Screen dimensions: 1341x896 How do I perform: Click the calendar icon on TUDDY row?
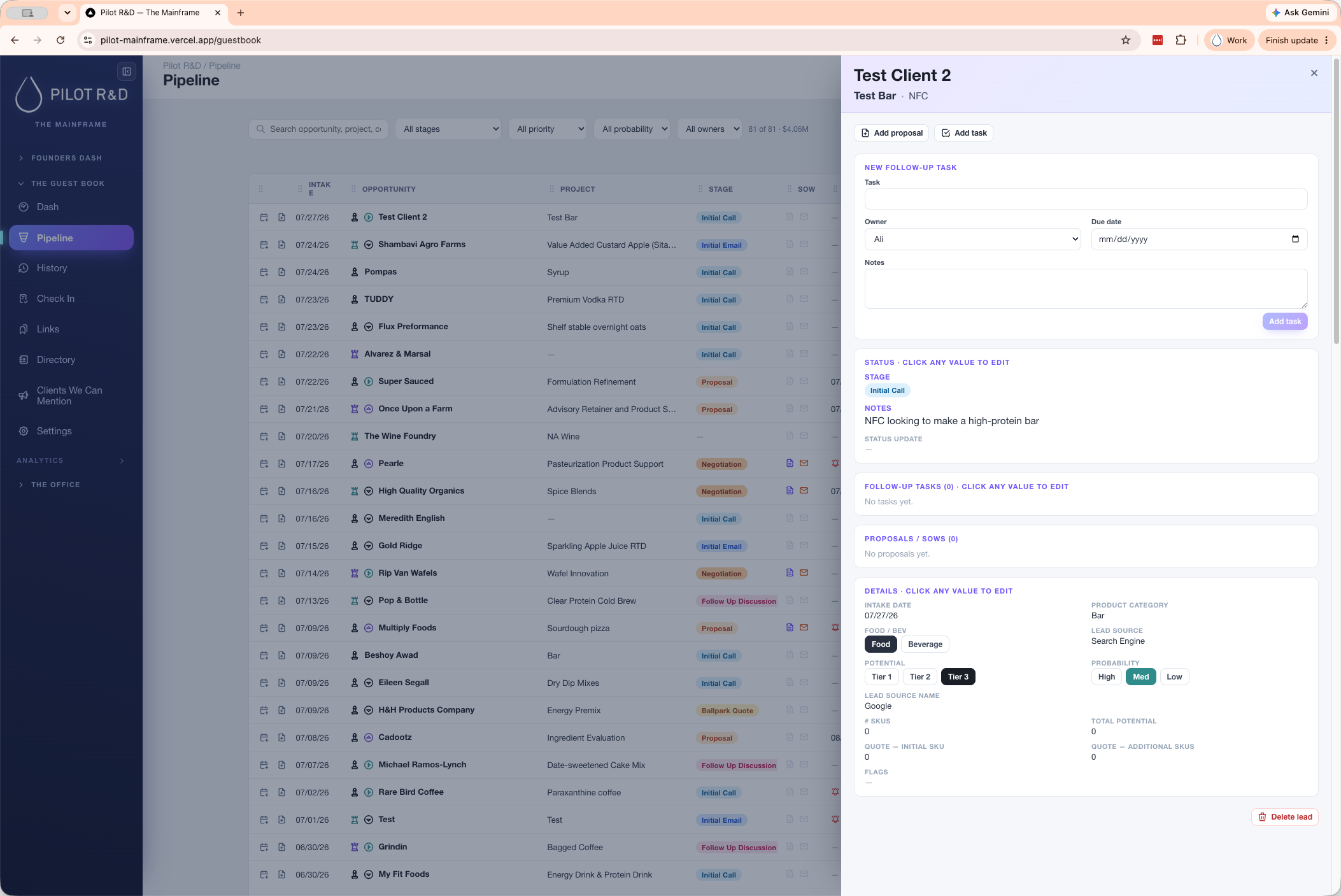[x=264, y=300]
